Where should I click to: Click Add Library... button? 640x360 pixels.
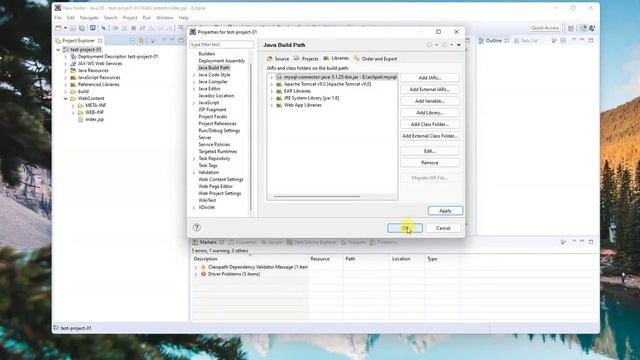click(430, 112)
